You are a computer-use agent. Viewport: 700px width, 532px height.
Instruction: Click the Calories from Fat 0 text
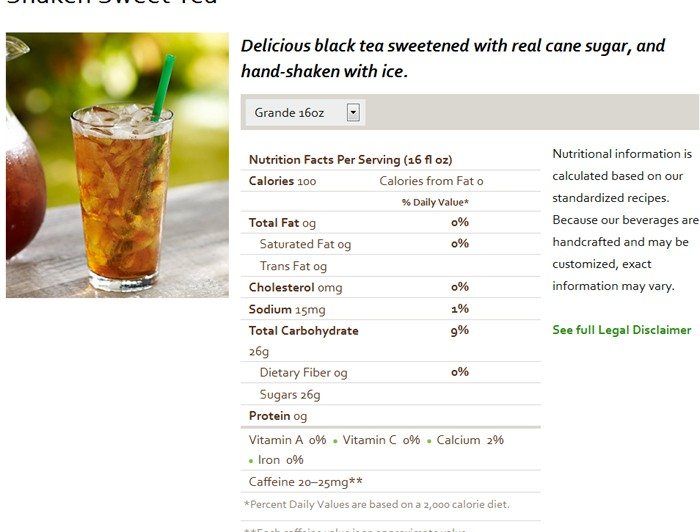point(431,181)
